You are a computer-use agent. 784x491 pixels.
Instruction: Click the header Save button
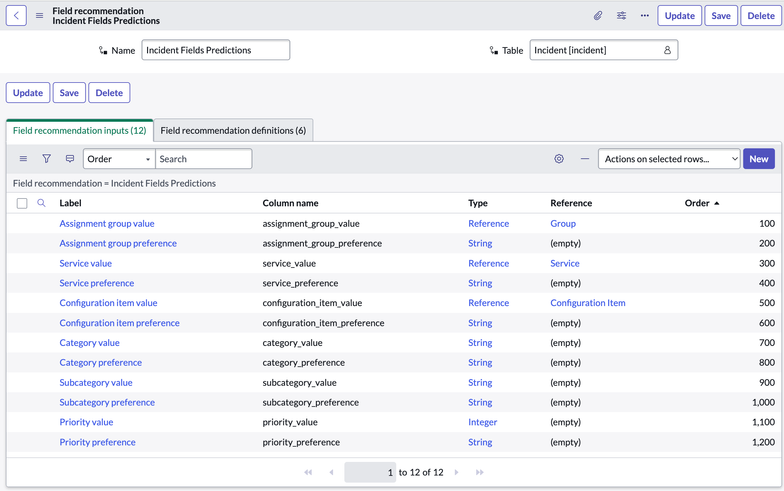coord(721,16)
